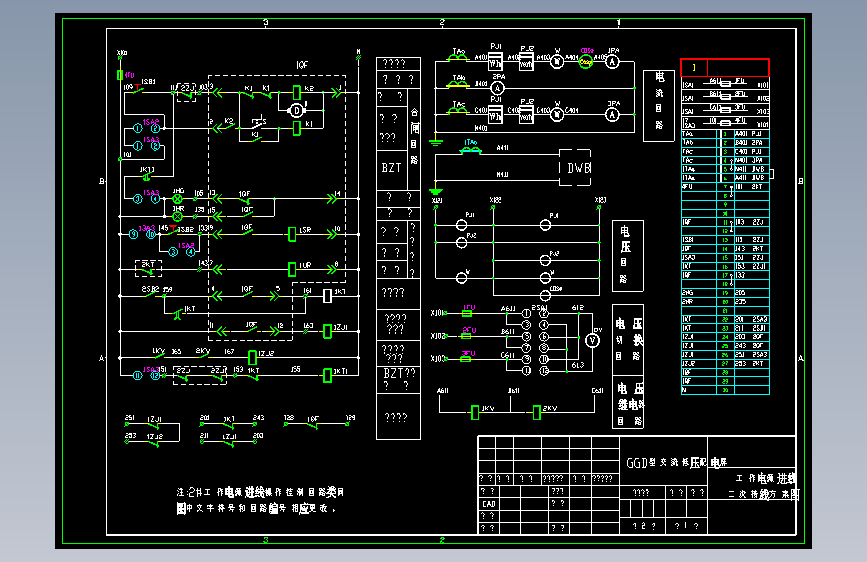Select the 2KT dashed contact box
The width and height of the screenshot is (867, 562).
tap(149, 268)
